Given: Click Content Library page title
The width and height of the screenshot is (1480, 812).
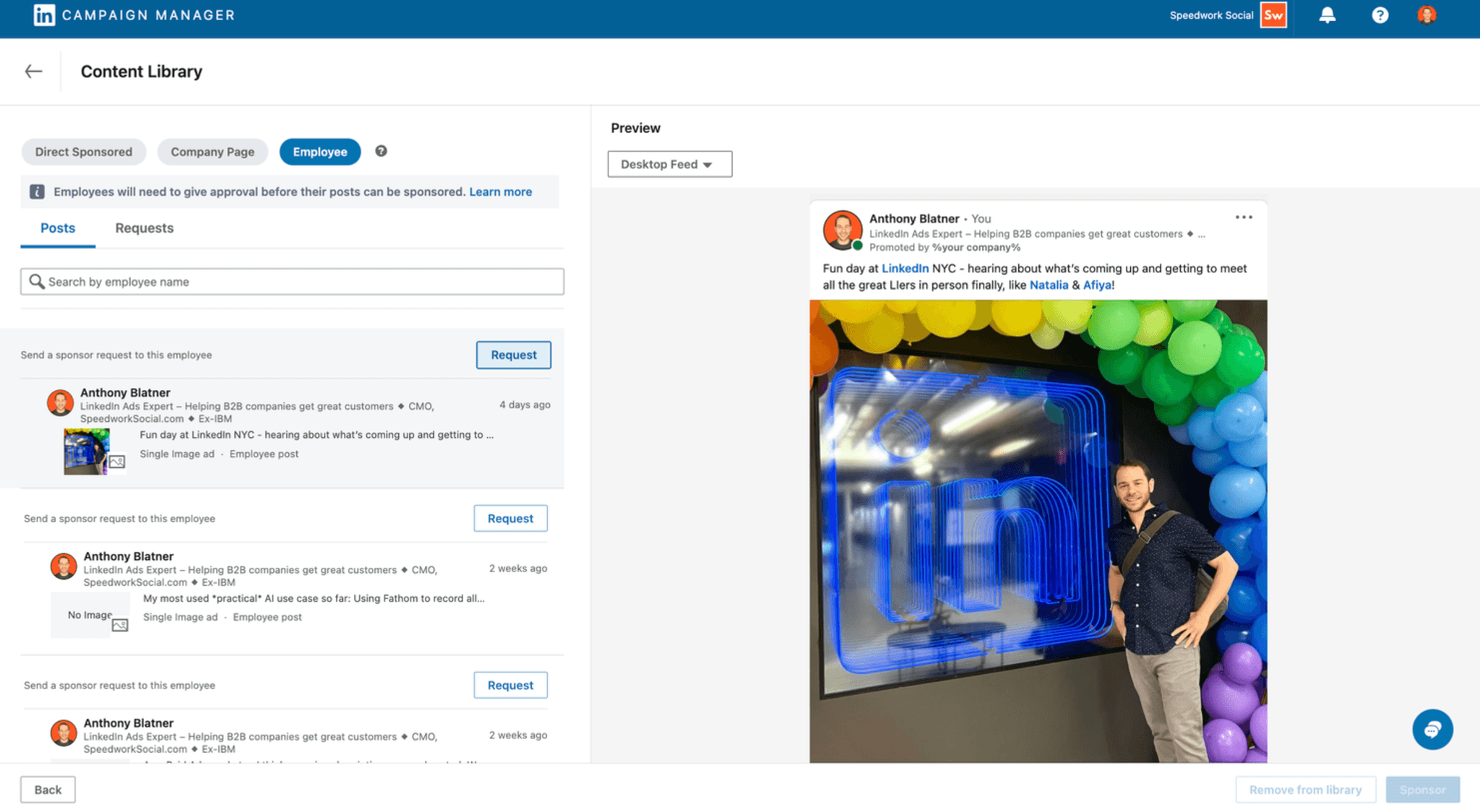Looking at the screenshot, I should (x=142, y=72).
